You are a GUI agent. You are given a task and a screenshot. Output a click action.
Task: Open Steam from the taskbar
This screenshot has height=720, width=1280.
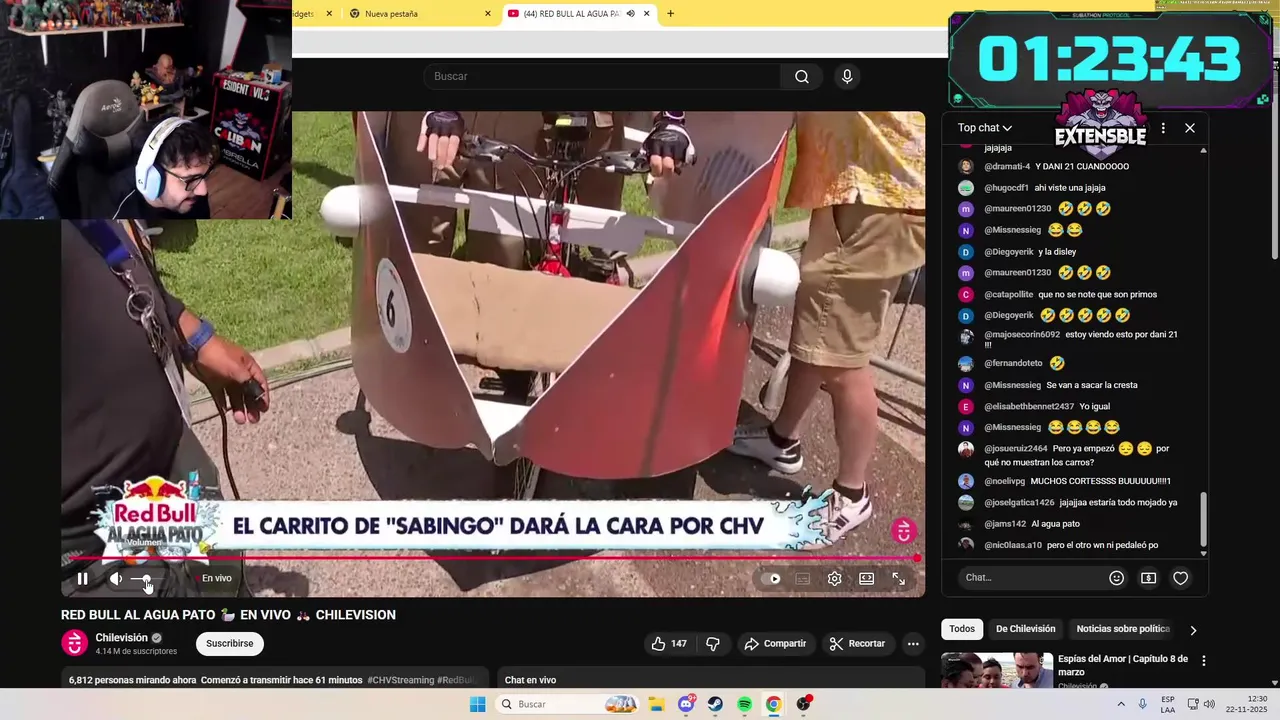point(716,704)
